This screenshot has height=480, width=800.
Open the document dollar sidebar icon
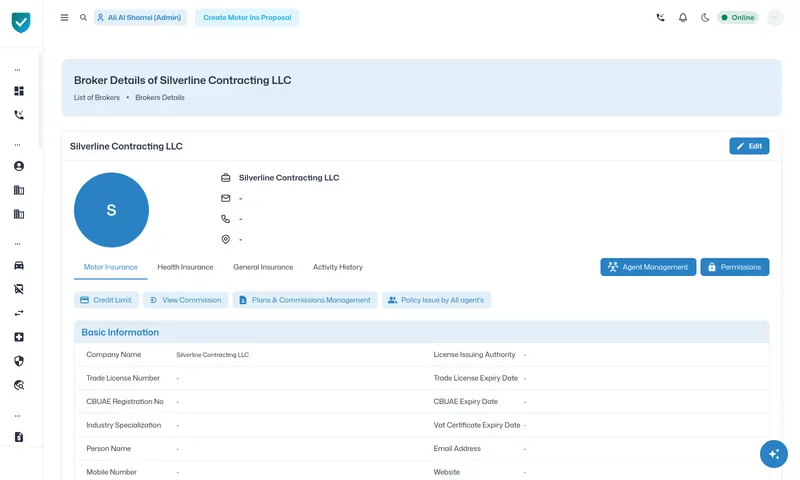pos(19,437)
